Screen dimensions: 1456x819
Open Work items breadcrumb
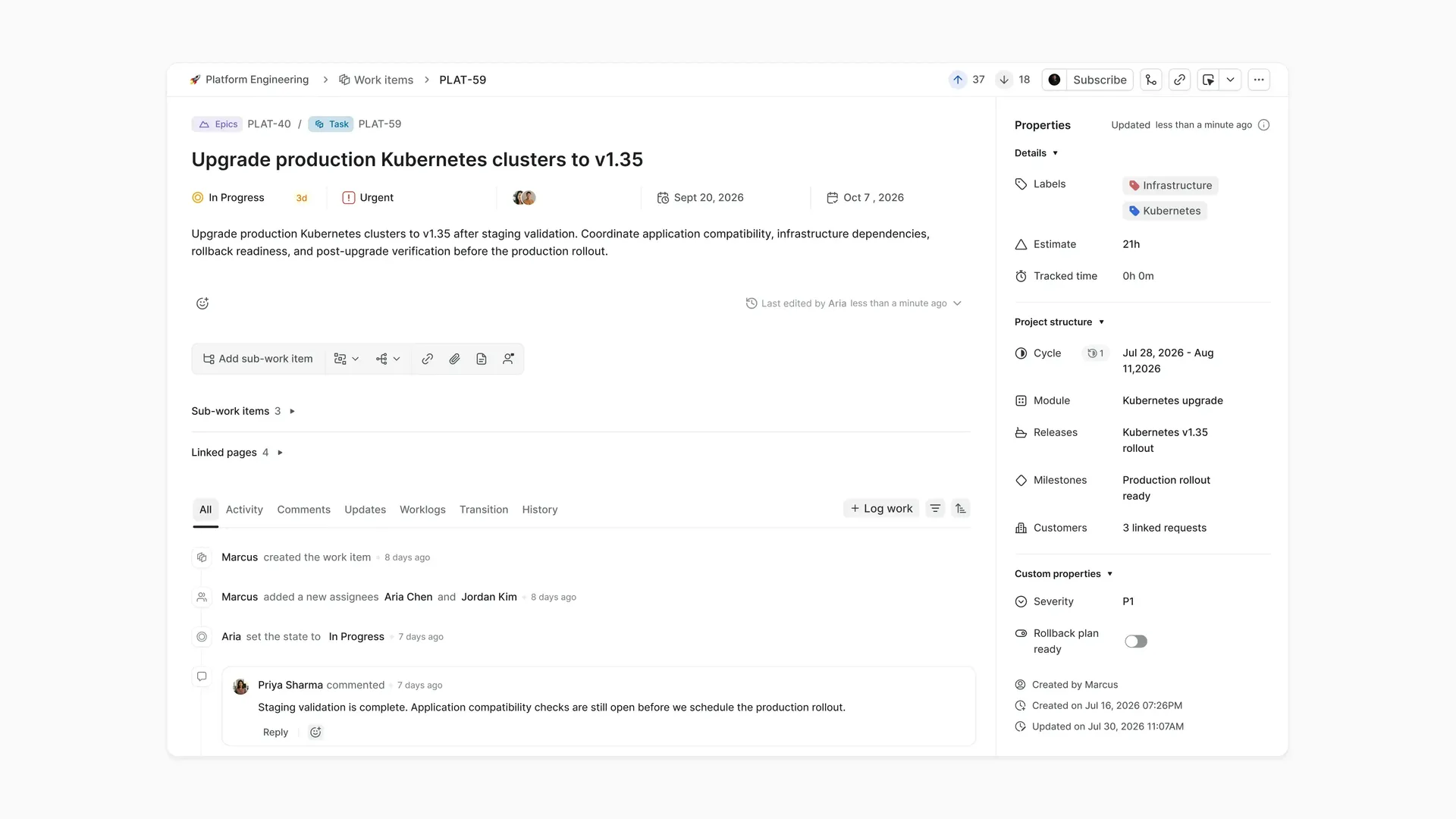pos(376,80)
